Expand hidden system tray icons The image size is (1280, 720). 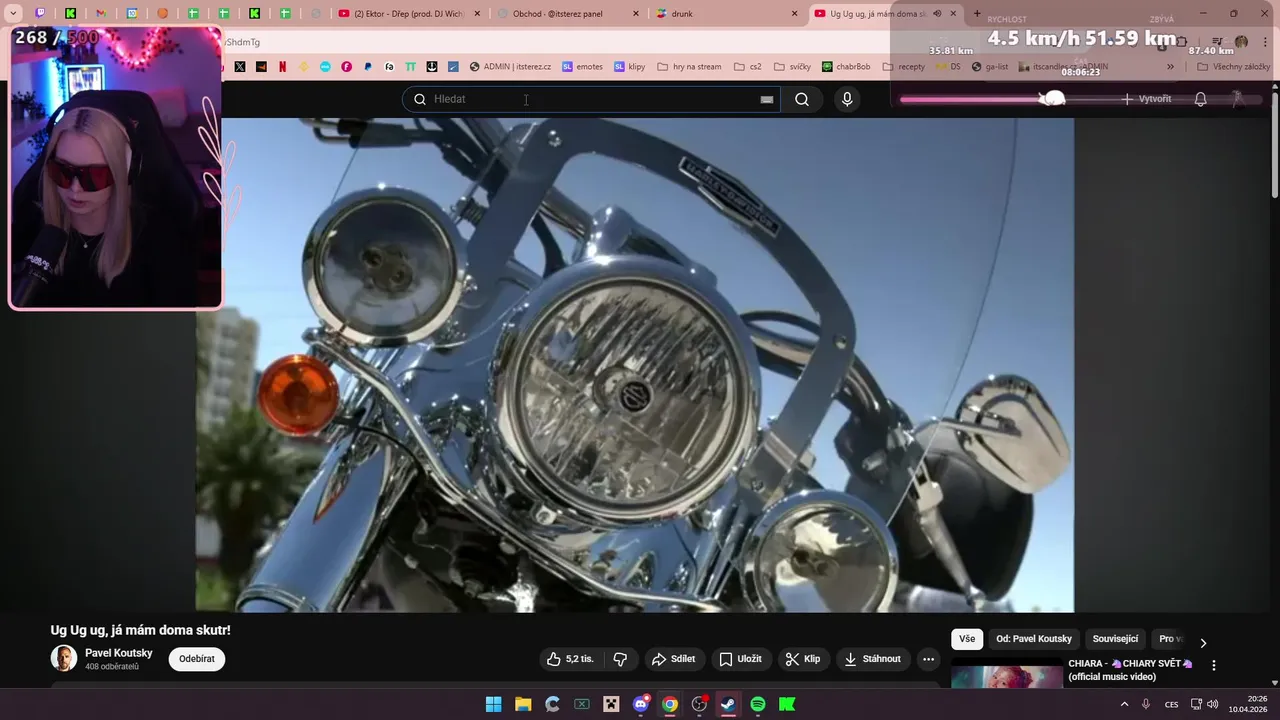[1124, 704]
